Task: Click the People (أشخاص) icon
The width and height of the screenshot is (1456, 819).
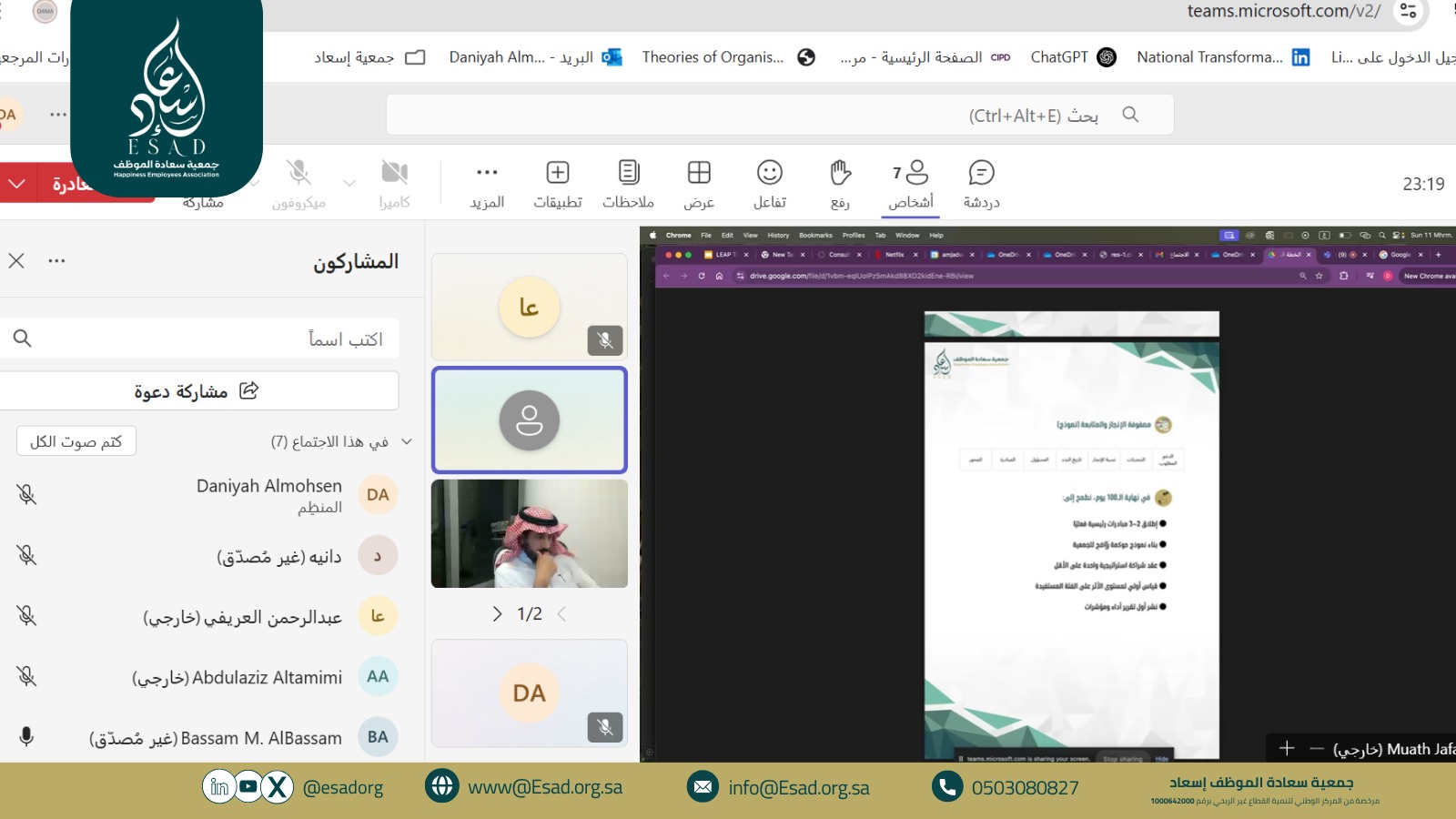Action: click(911, 173)
